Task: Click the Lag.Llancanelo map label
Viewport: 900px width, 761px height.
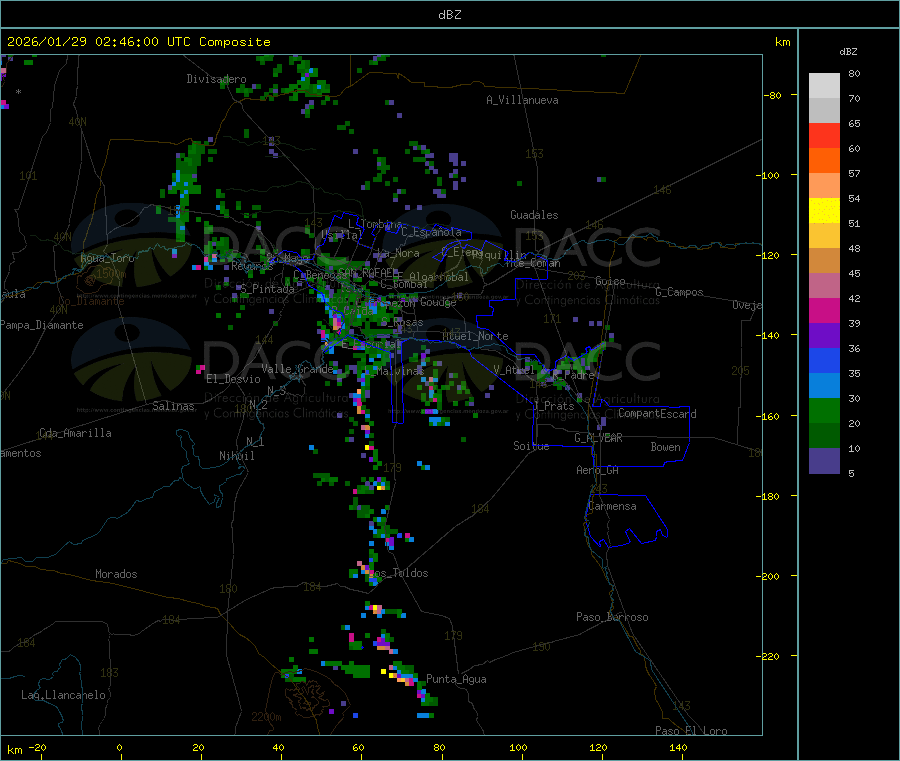Action: 63,695
